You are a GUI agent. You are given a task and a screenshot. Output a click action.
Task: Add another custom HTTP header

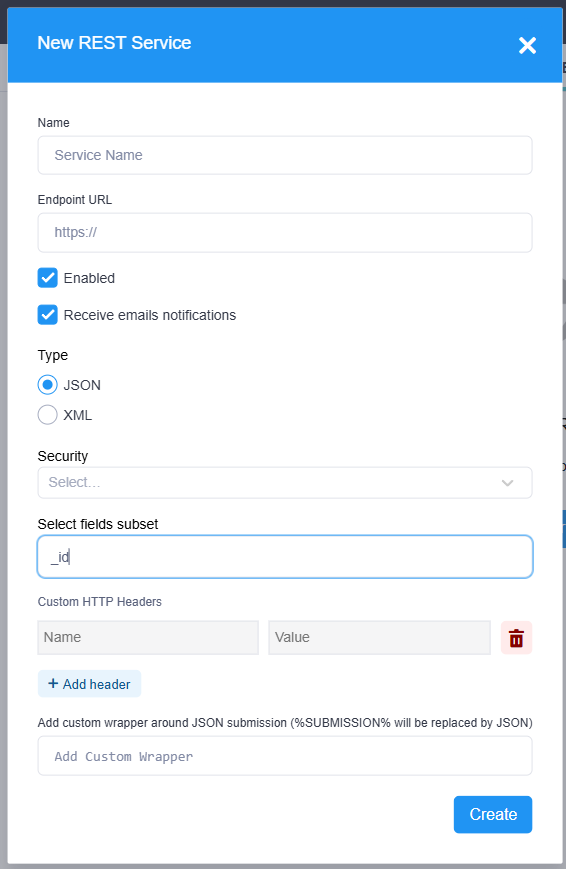(x=89, y=684)
